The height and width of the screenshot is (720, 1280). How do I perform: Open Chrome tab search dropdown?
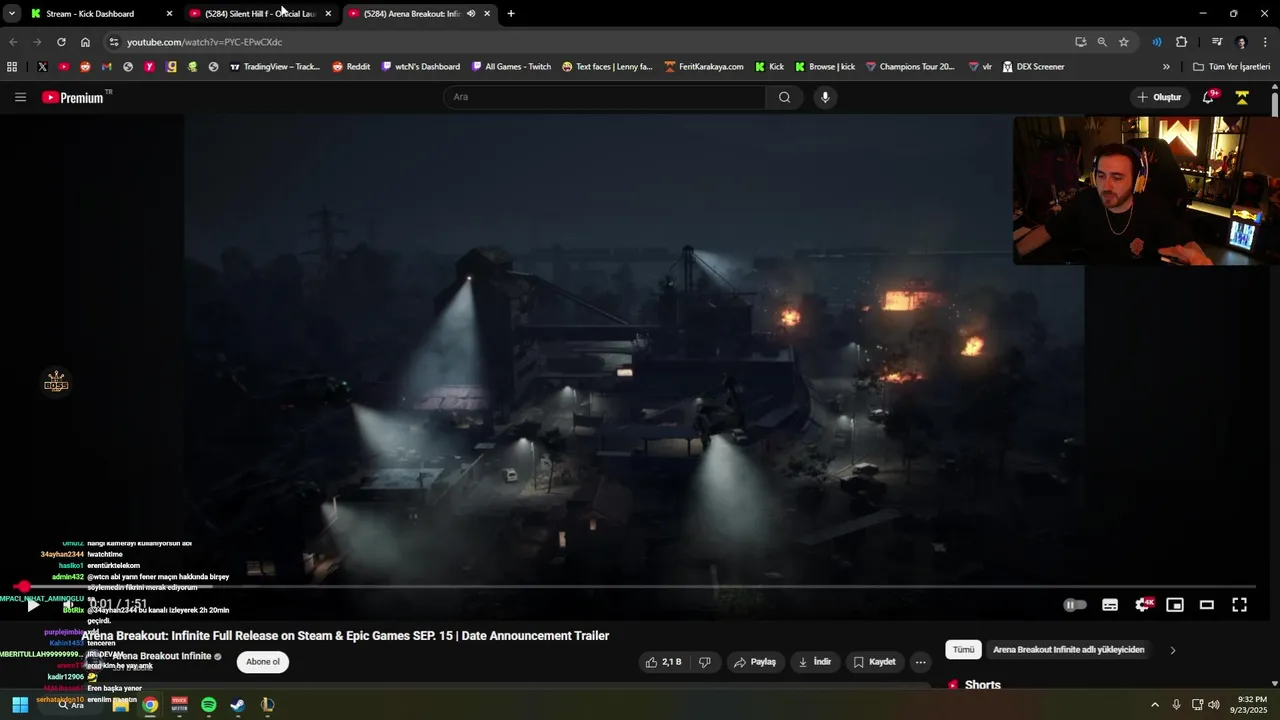[x=11, y=14]
